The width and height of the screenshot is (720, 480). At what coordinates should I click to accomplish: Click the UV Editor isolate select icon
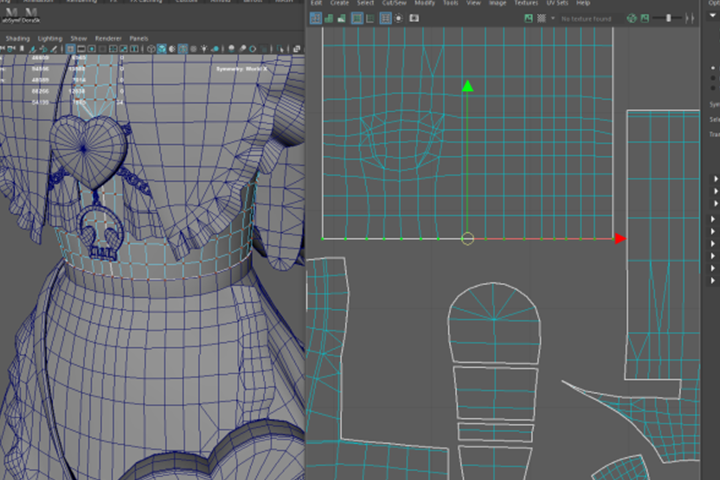click(399, 18)
